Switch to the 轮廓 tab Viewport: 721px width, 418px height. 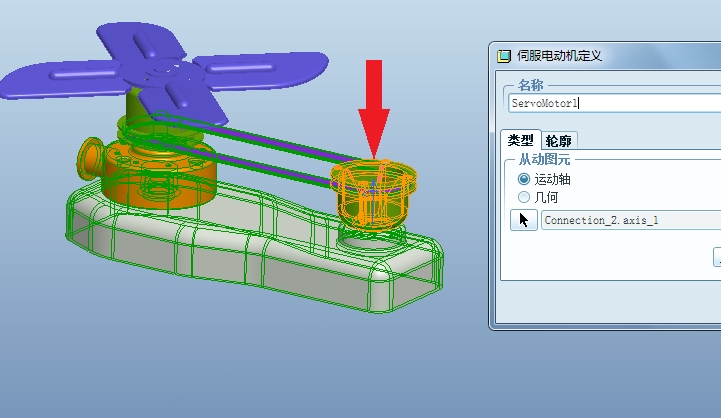pyautogui.click(x=559, y=141)
